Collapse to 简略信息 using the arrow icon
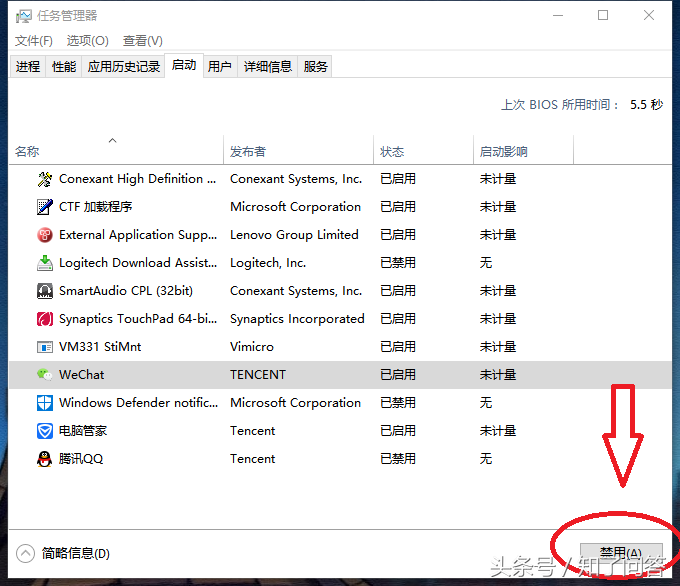This screenshot has width=680, height=586. coord(25,553)
